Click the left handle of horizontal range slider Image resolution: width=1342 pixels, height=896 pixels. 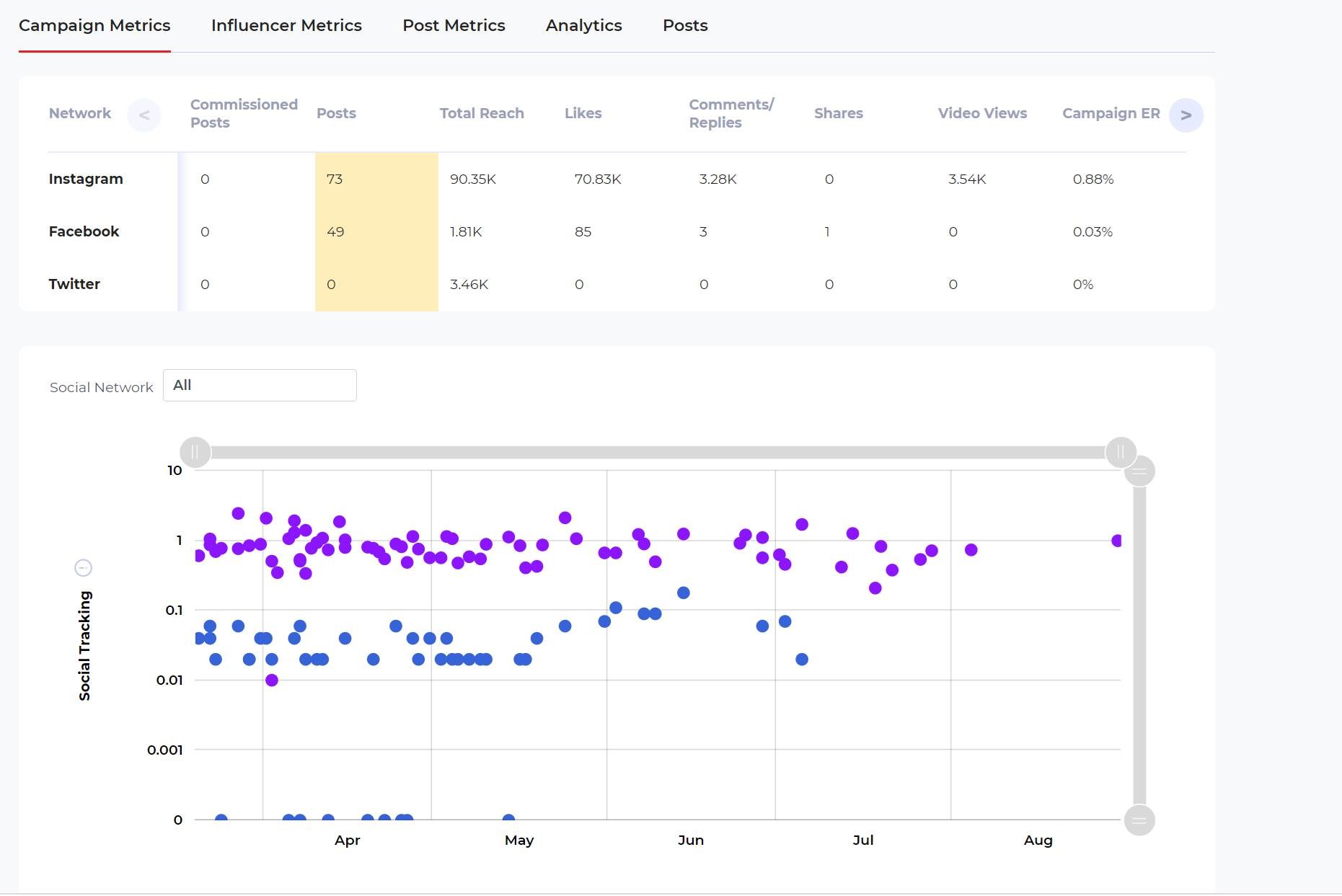(195, 453)
